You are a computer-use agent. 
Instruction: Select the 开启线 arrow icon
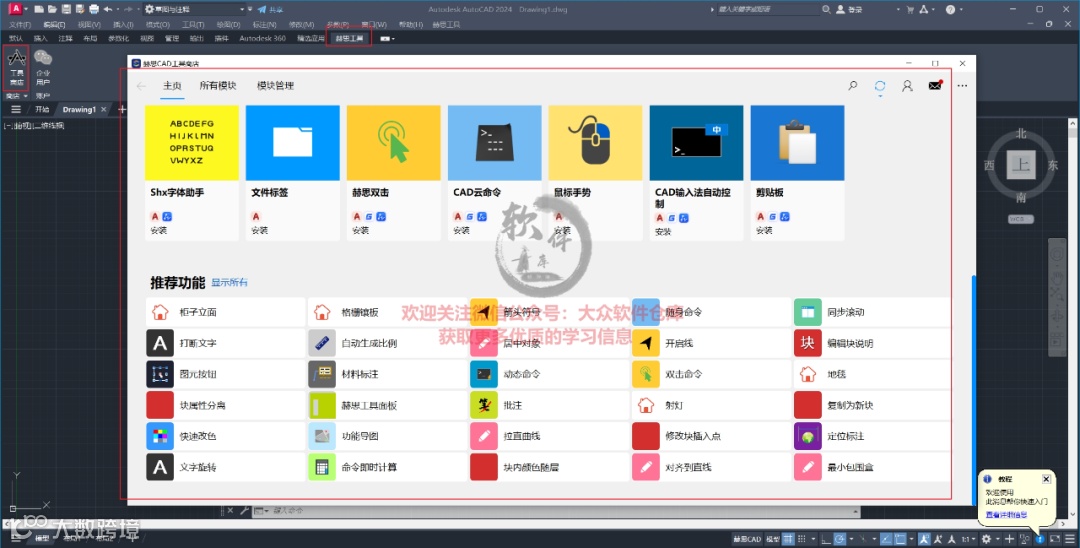[x=645, y=343]
